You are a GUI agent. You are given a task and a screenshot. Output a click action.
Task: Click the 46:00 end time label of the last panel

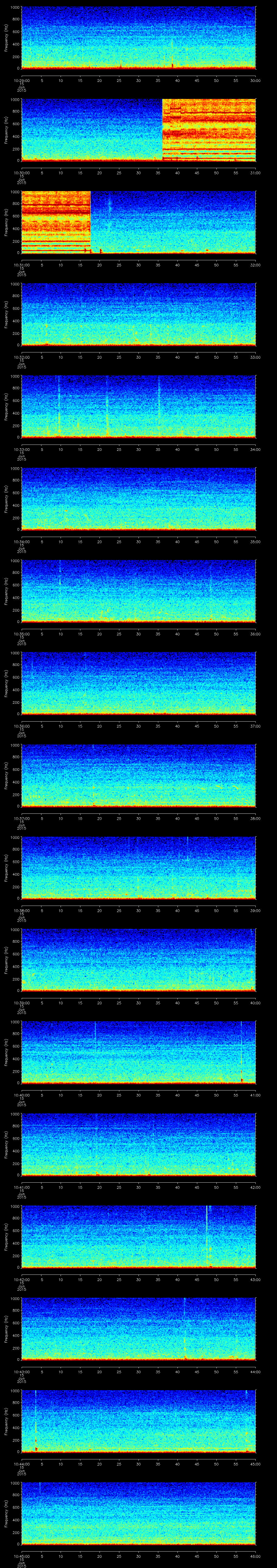pyautogui.click(x=256, y=1556)
